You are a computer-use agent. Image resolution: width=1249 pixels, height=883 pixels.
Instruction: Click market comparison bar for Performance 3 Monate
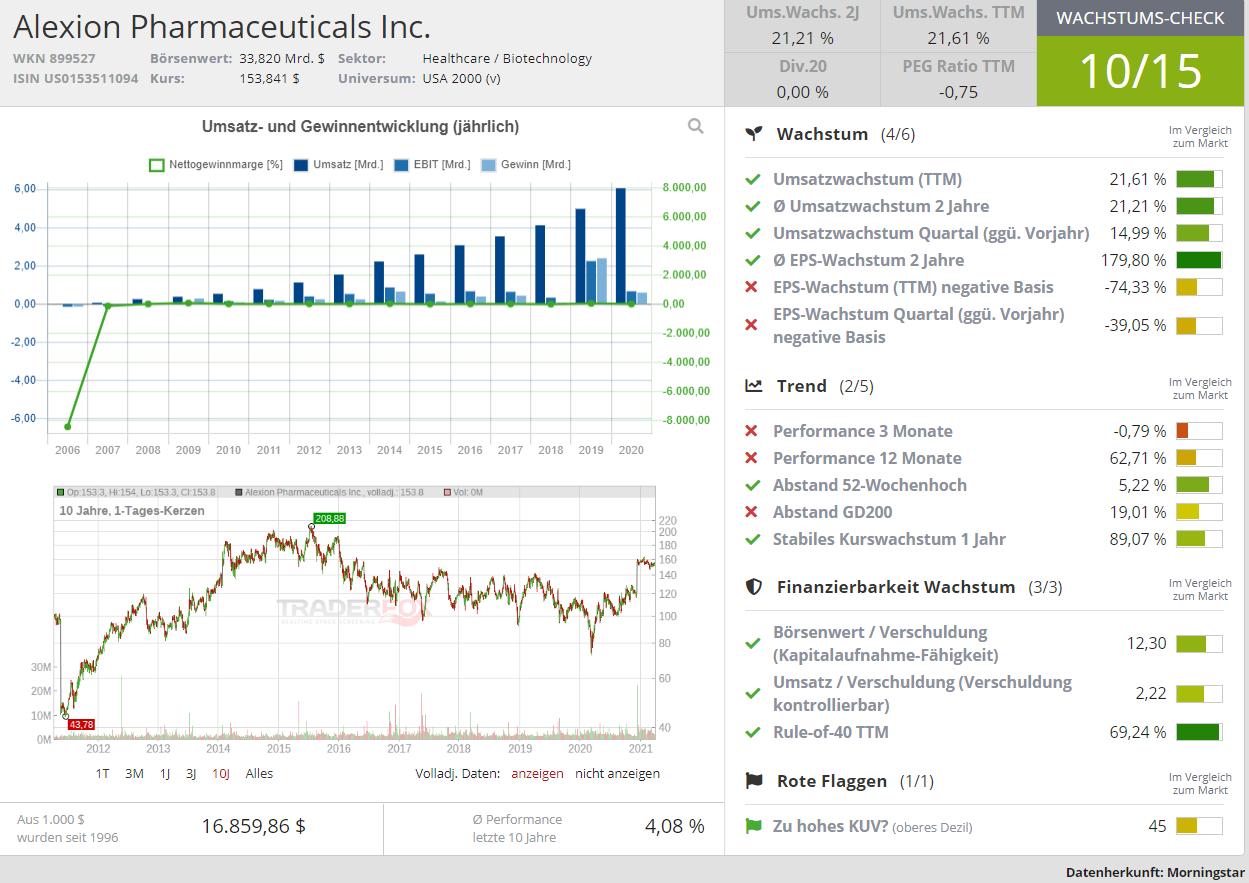(1199, 431)
